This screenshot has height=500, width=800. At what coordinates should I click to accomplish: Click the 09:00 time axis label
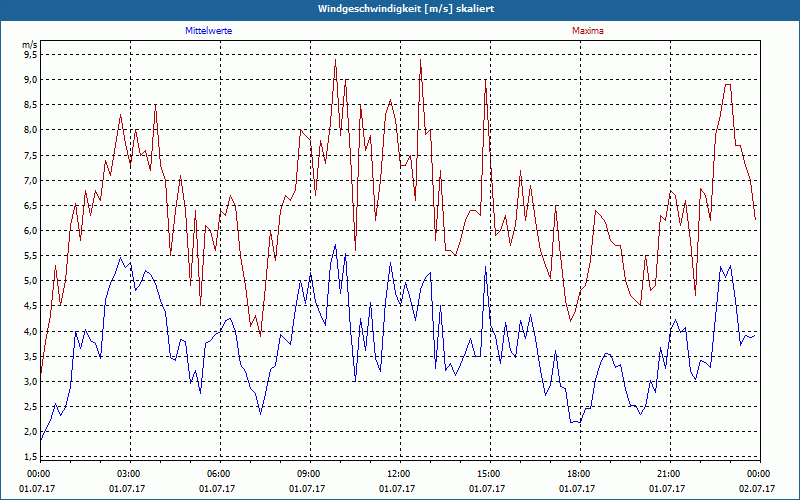coord(307,474)
